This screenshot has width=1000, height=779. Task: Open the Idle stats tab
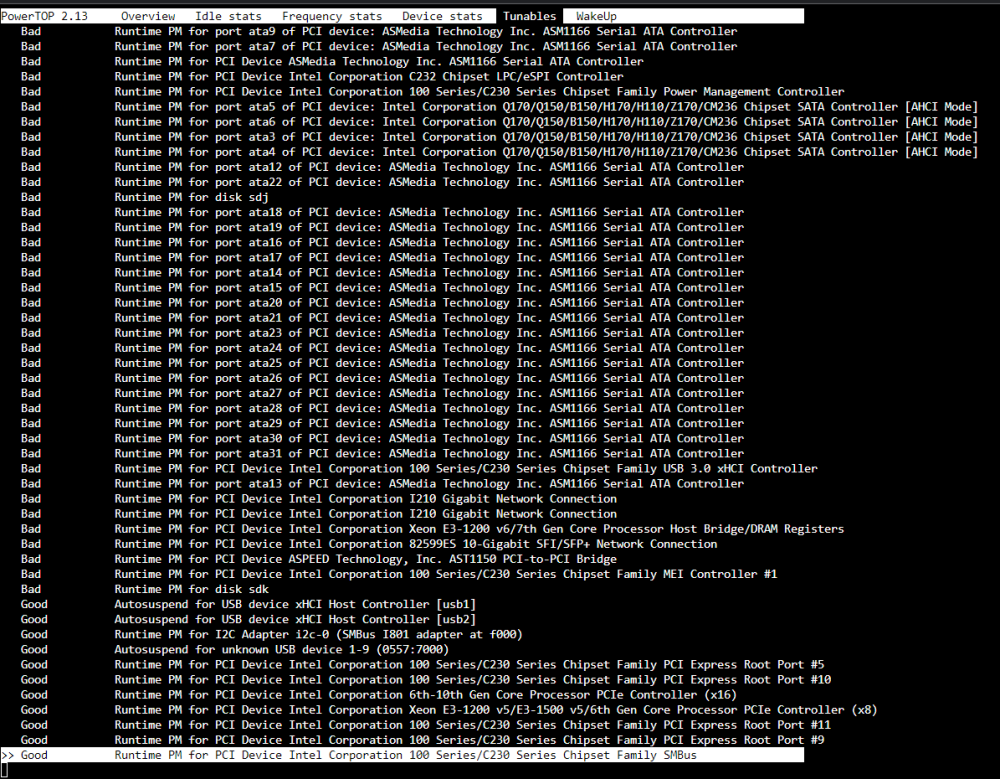coord(228,16)
